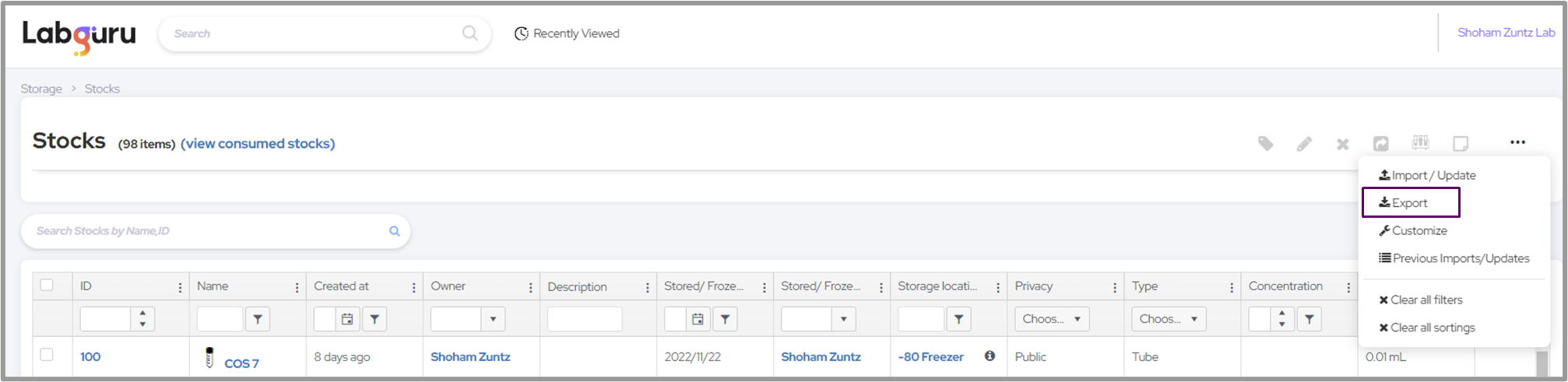Click the Name column filter icon
This screenshot has height=382, width=1568.
point(258,319)
